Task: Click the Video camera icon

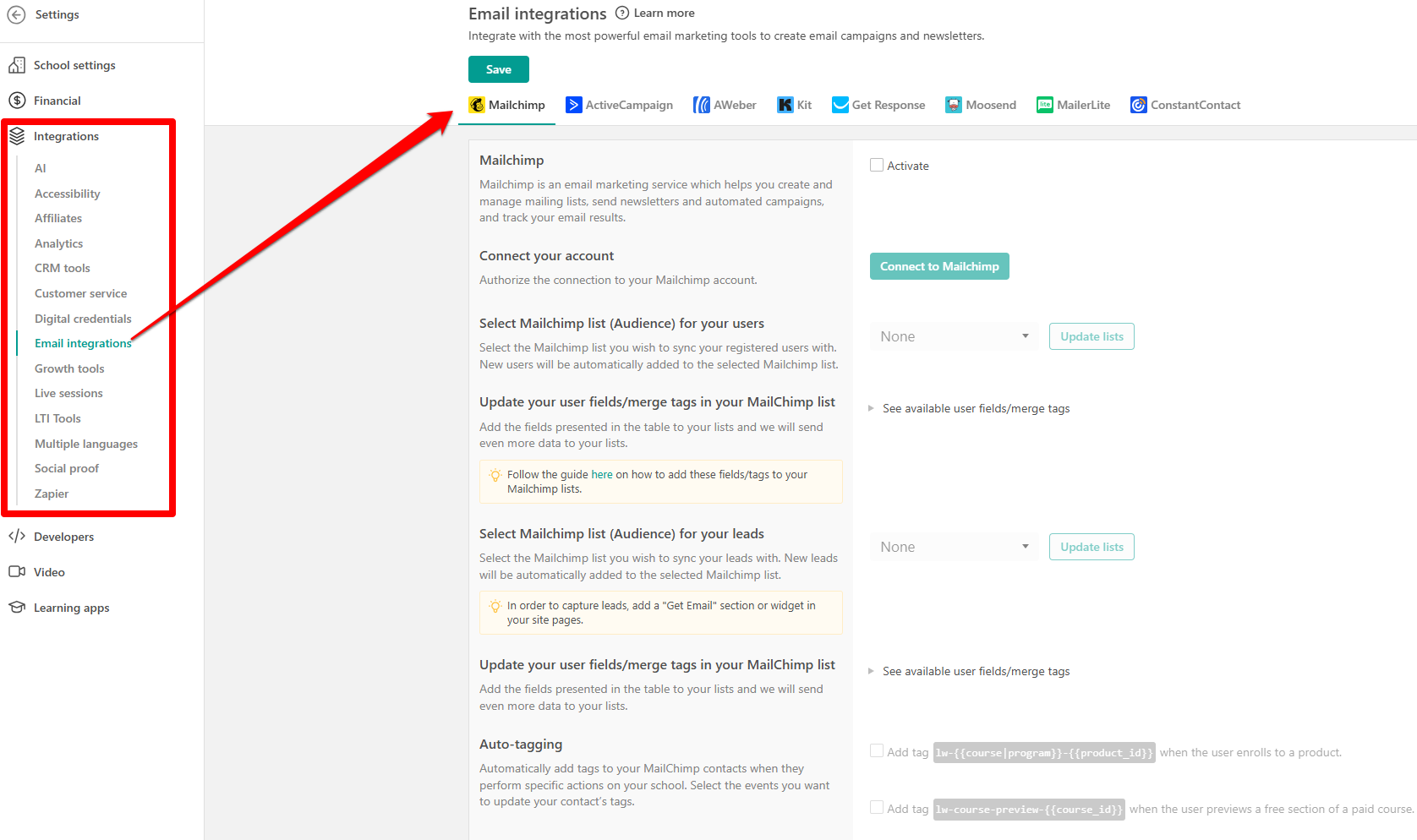Action: (17, 572)
